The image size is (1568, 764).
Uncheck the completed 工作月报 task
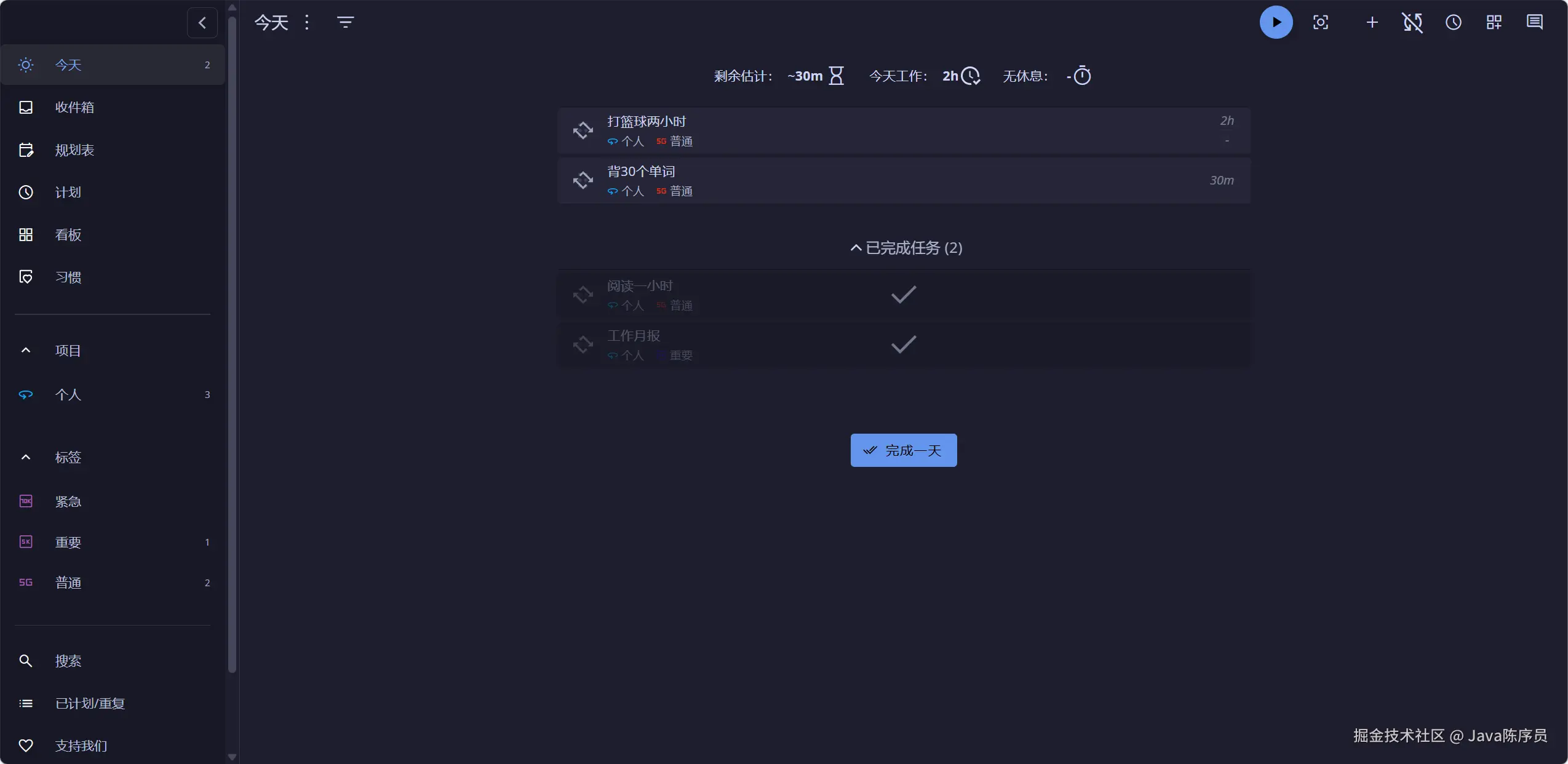pos(903,344)
